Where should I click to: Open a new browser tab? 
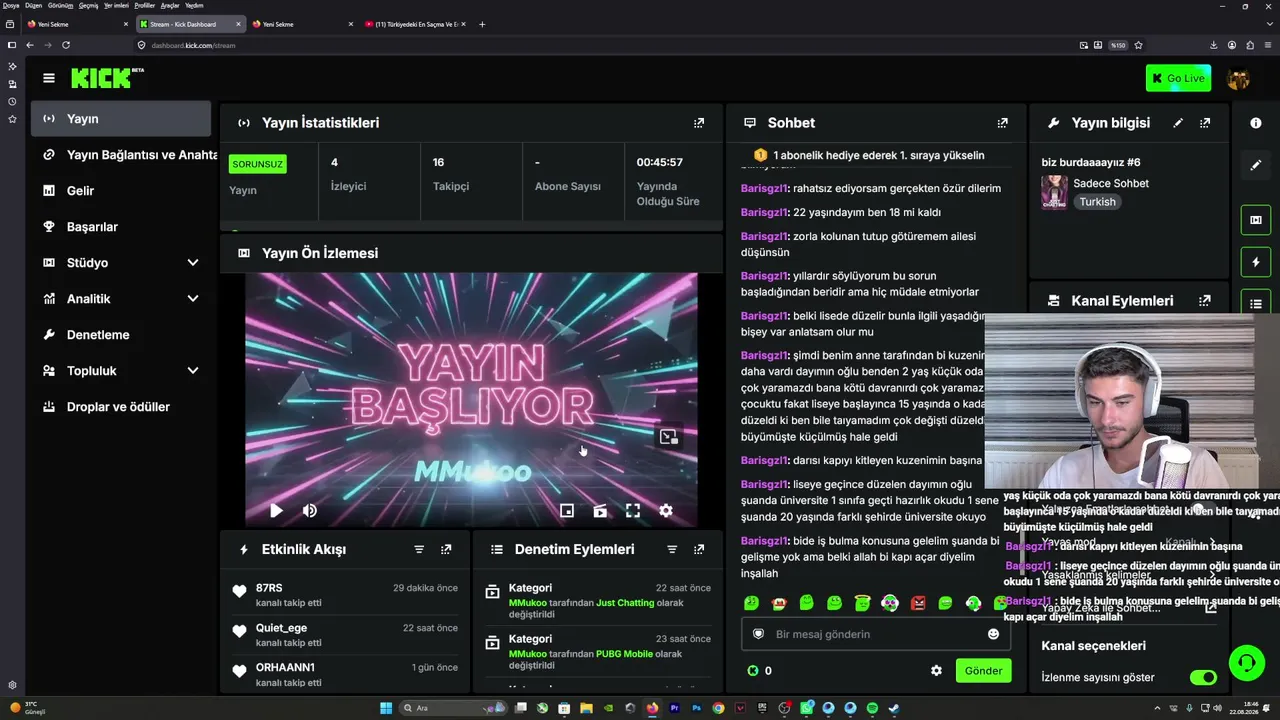(x=482, y=24)
